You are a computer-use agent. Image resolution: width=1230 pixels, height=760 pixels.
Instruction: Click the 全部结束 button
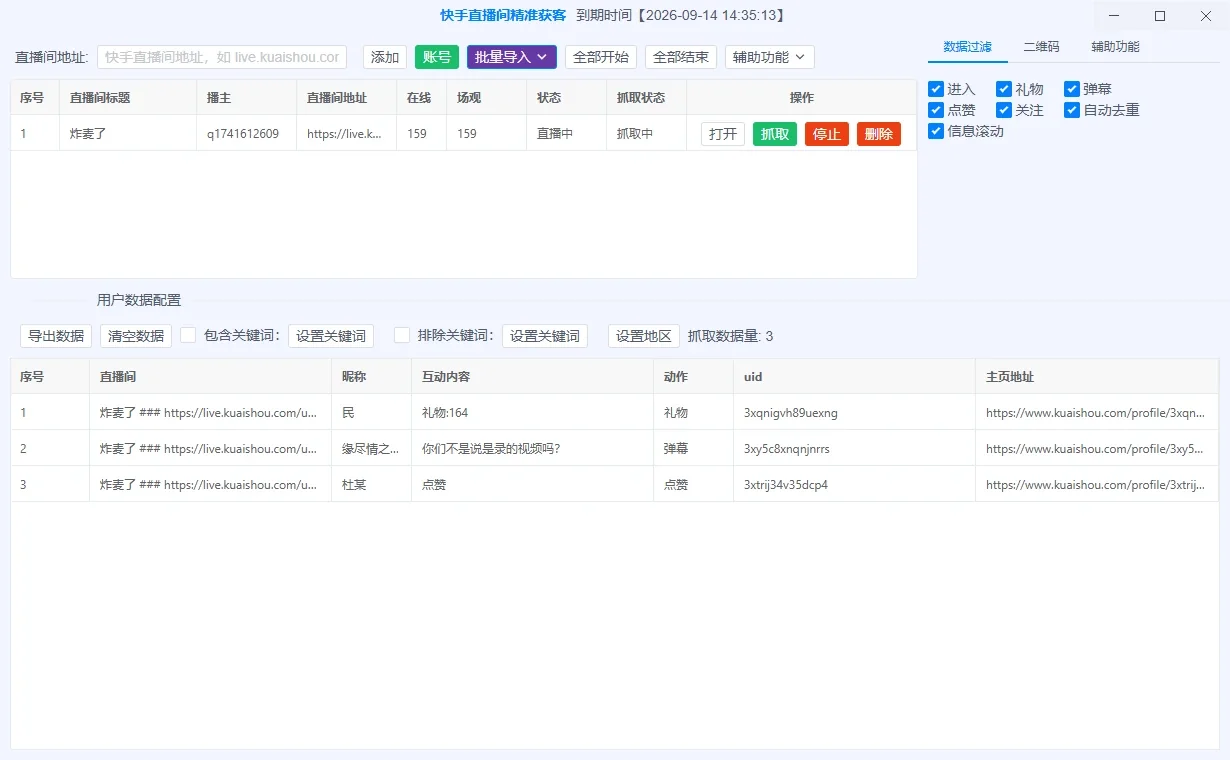(681, 57)
